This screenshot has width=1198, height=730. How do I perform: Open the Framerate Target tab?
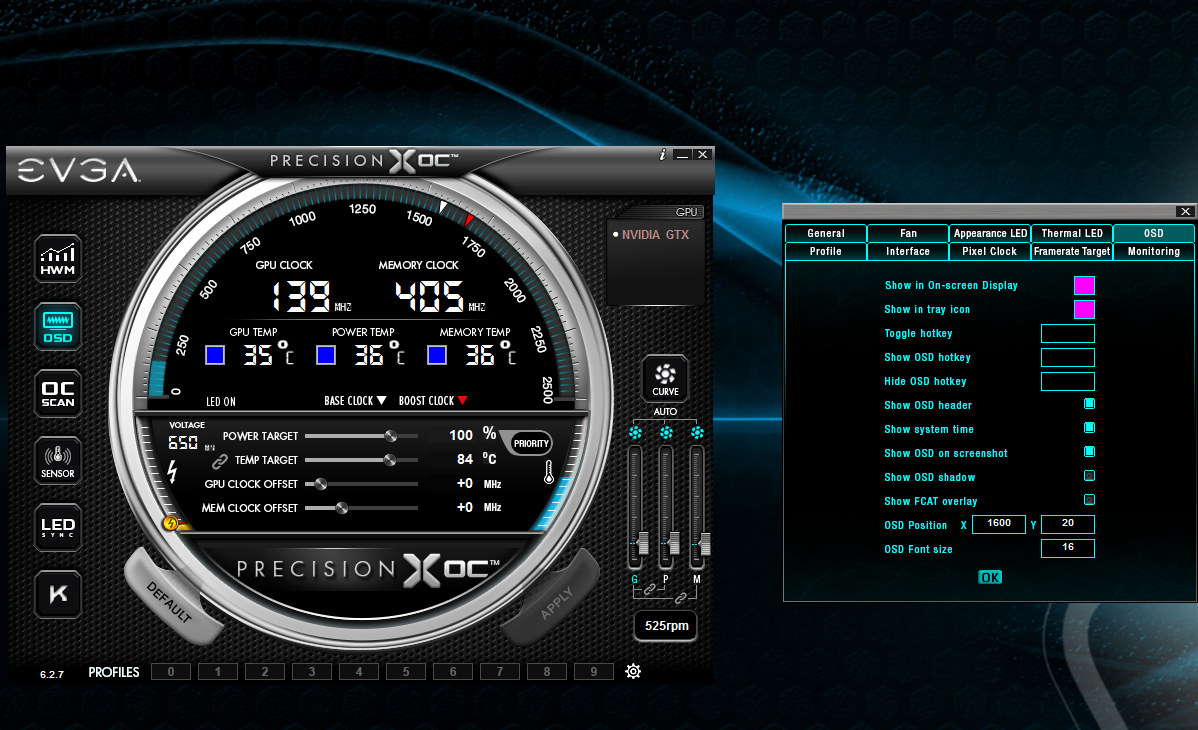tap(1072, 251)
